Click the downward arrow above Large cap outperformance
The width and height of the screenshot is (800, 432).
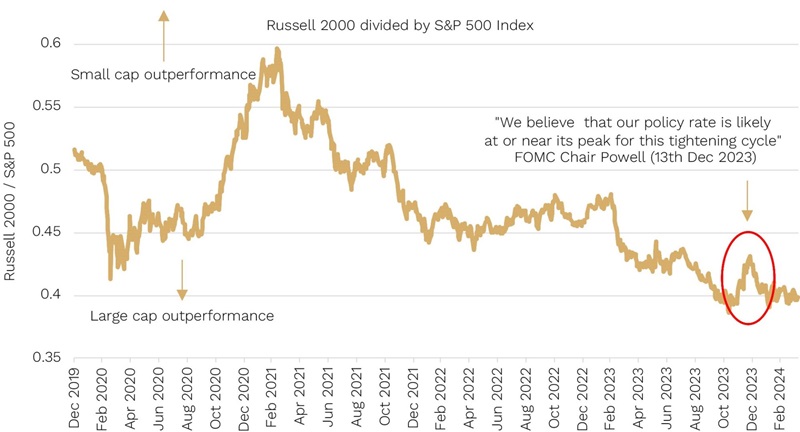pyautogui.click(x=182, y=279)
